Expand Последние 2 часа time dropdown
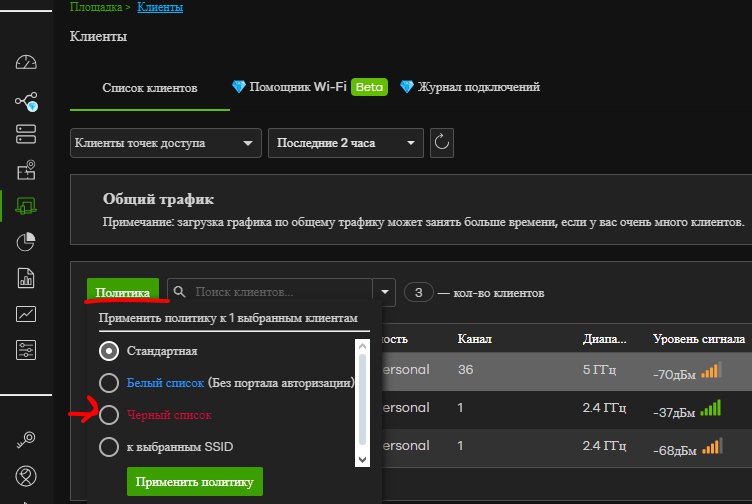The image size is (752, 504). [346, 143]
